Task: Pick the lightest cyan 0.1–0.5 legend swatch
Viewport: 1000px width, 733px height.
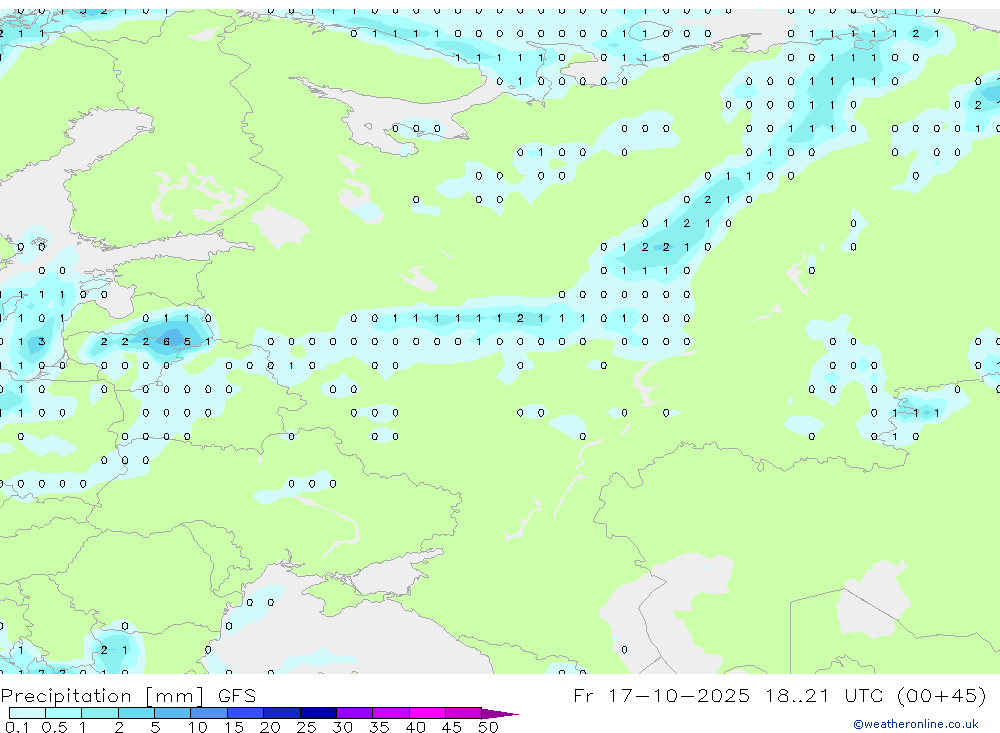Action: click(27, 713)
